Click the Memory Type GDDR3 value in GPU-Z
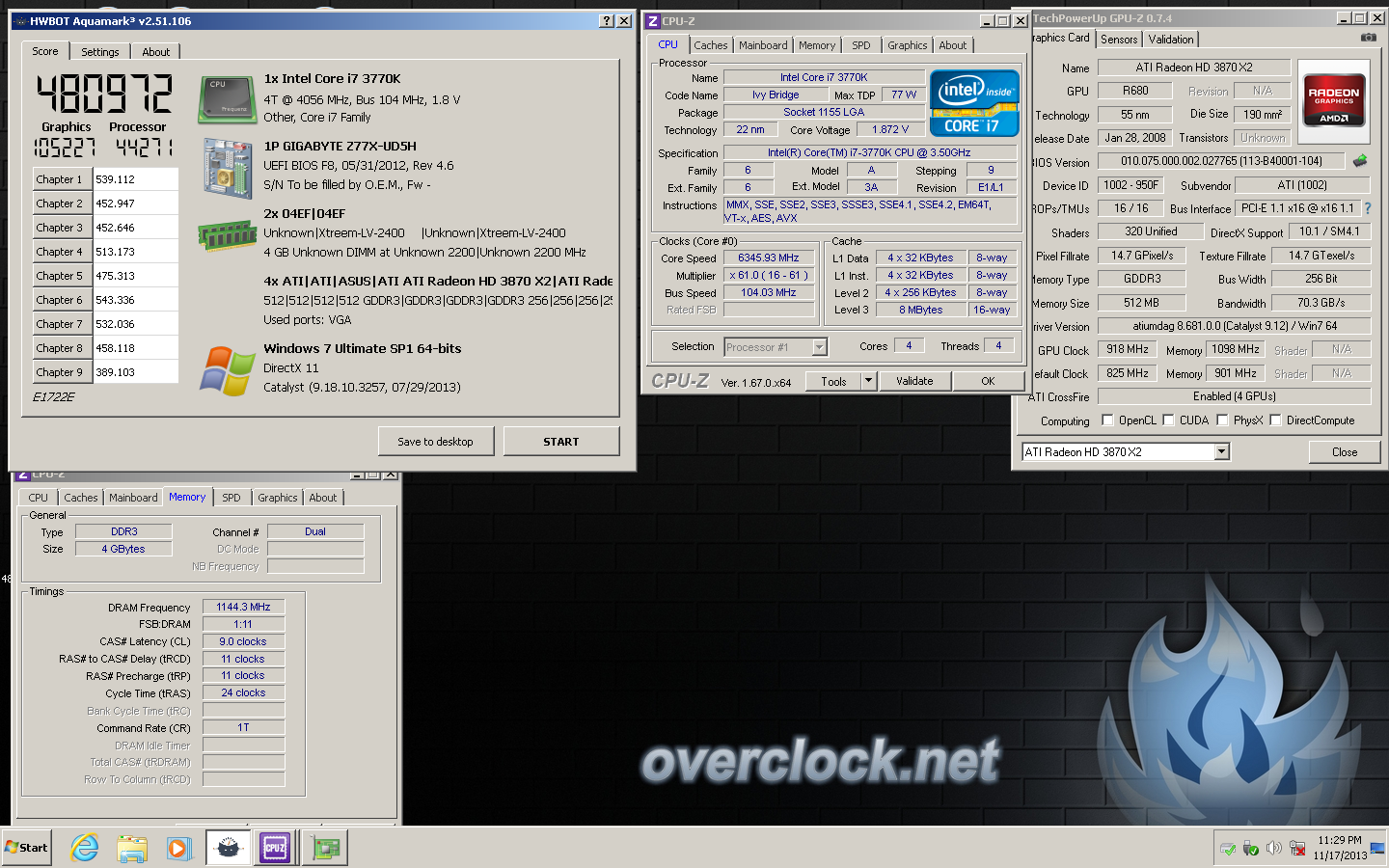The image size is (1389, 868). coord(1143,279)
